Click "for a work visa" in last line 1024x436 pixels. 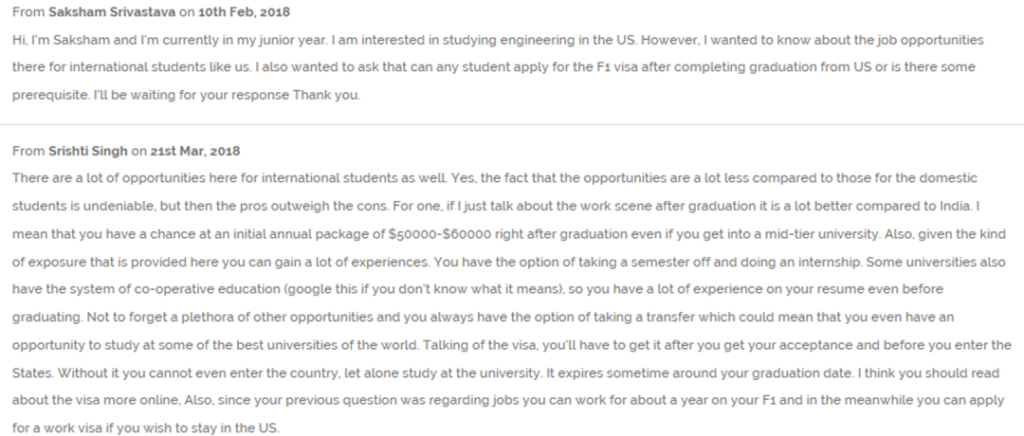[54, 429]
